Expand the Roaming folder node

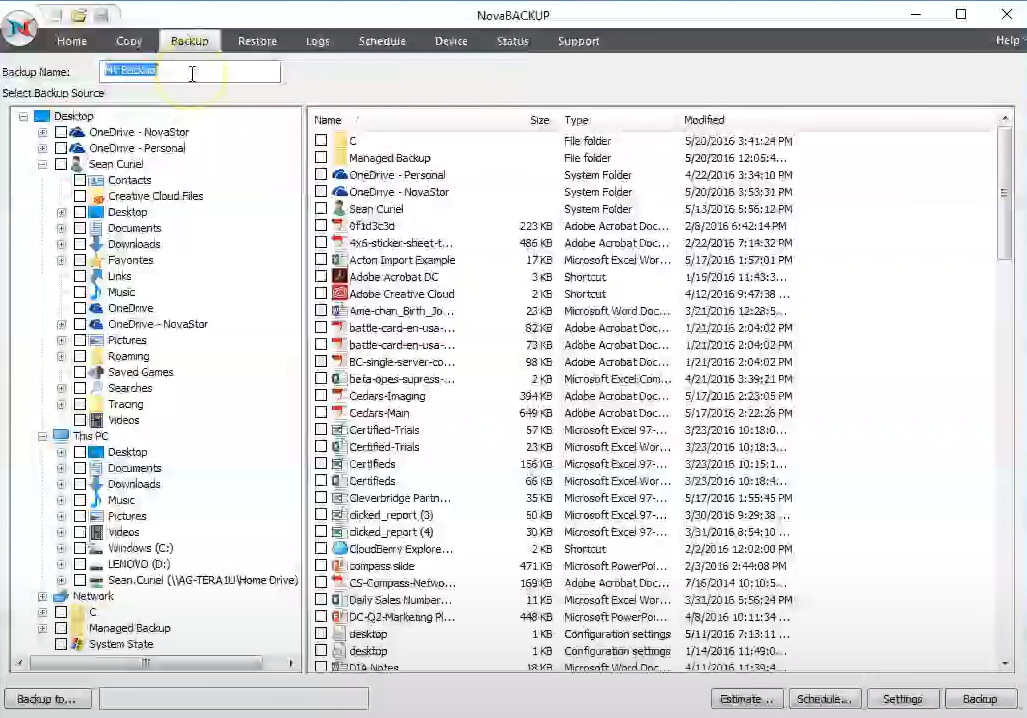click(61, 356)
